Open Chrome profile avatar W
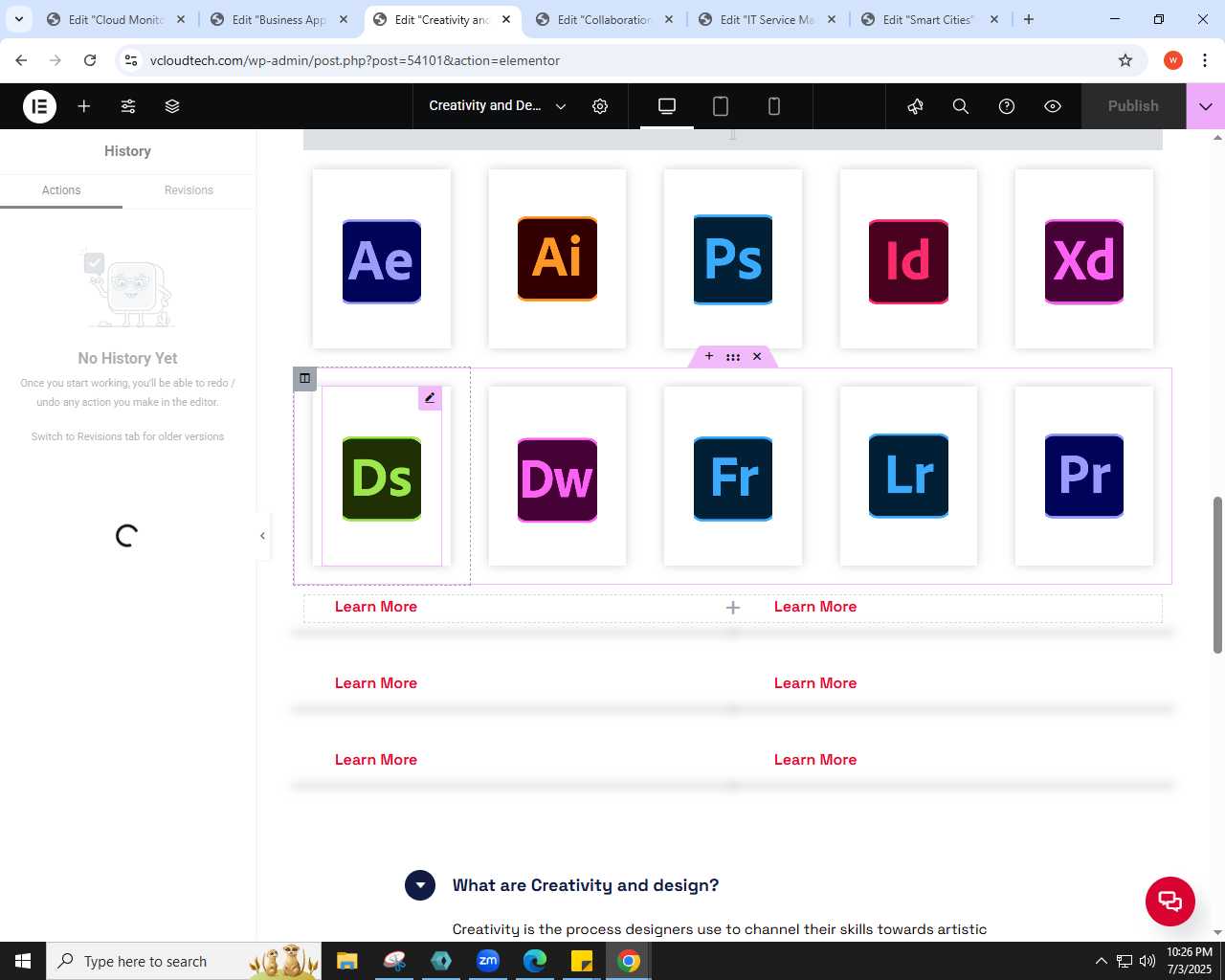This screenshot has width=1225, height=980. (1173, 60)
